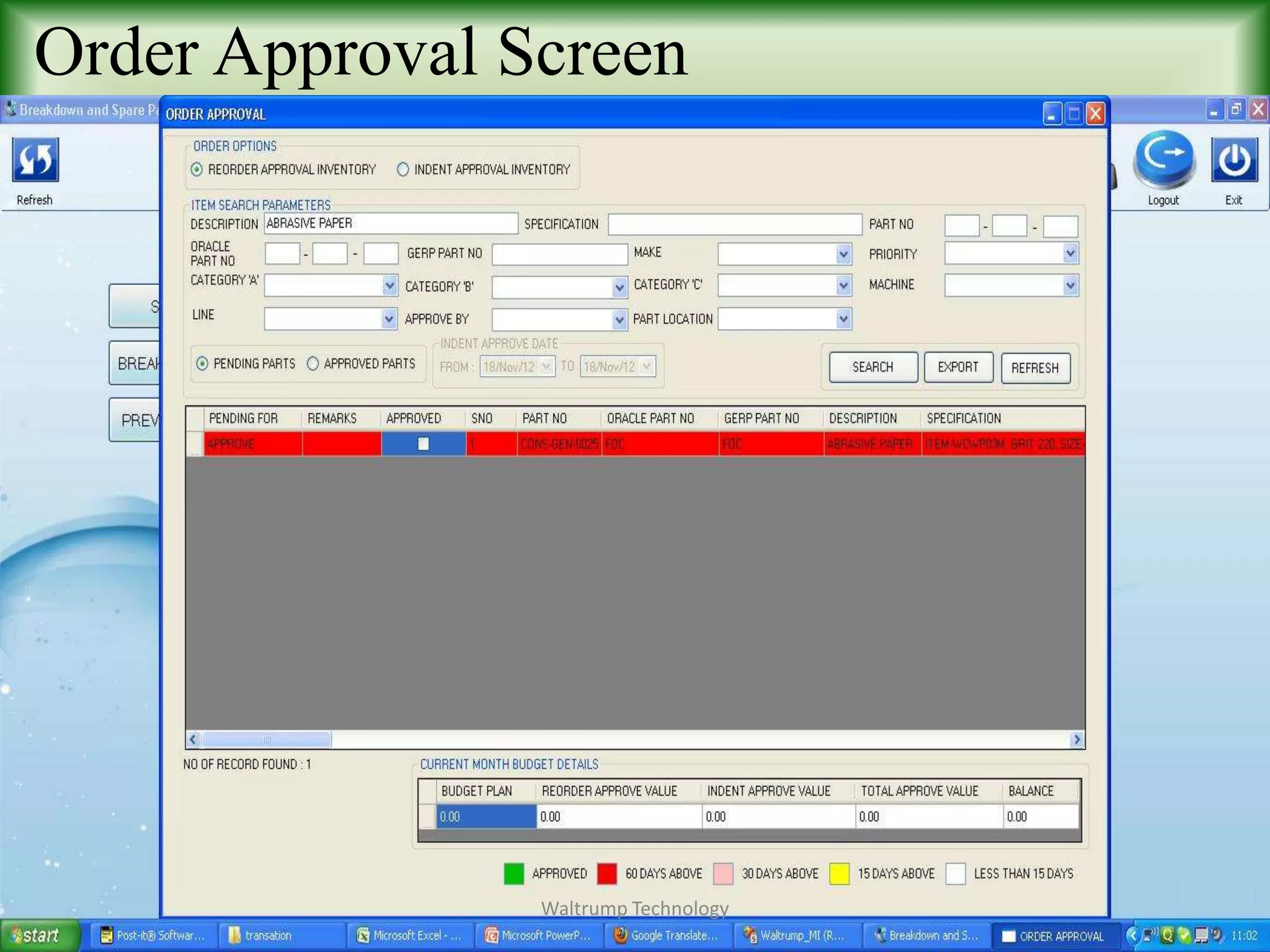The image size is (1270, 952).
Task: Open Microsoft PowerPoint taskbar item
Action: [538, 935]
